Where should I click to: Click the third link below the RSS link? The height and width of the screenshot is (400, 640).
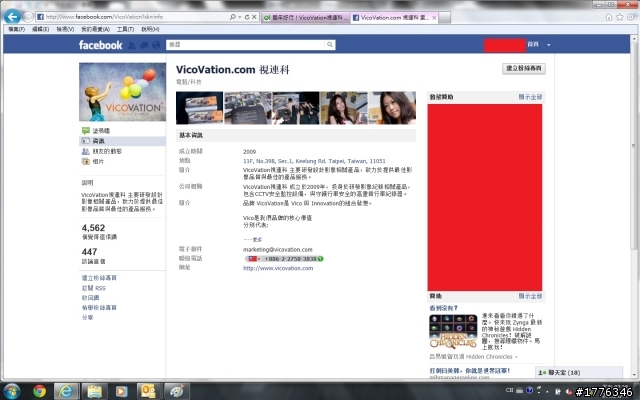click(87, 318)
